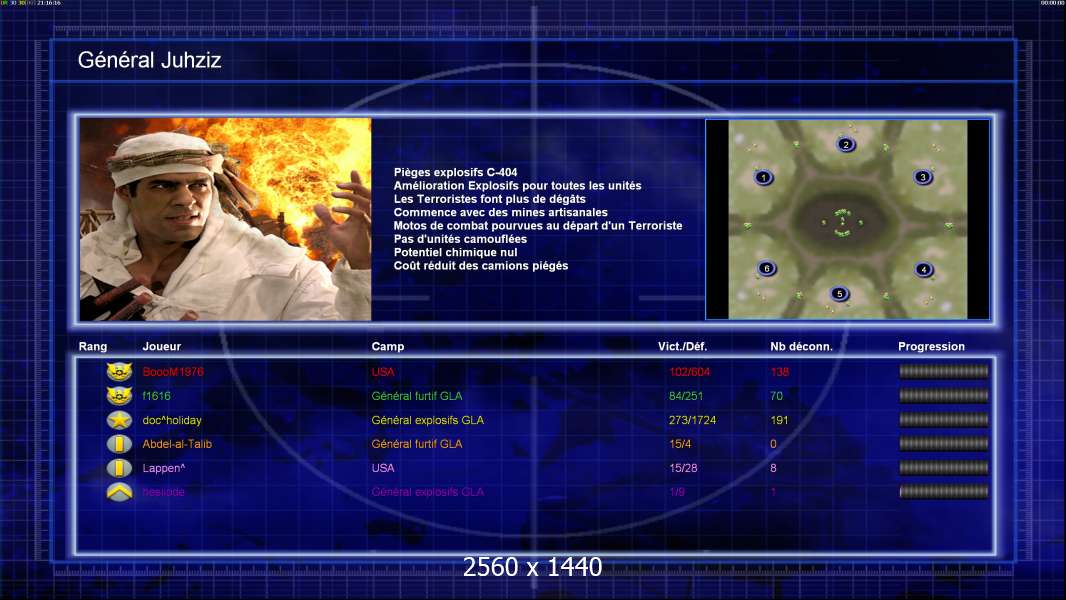This screenshot has width=1066, height=600.
Task: Select start position 6 on the map
Action: [767, 268]
